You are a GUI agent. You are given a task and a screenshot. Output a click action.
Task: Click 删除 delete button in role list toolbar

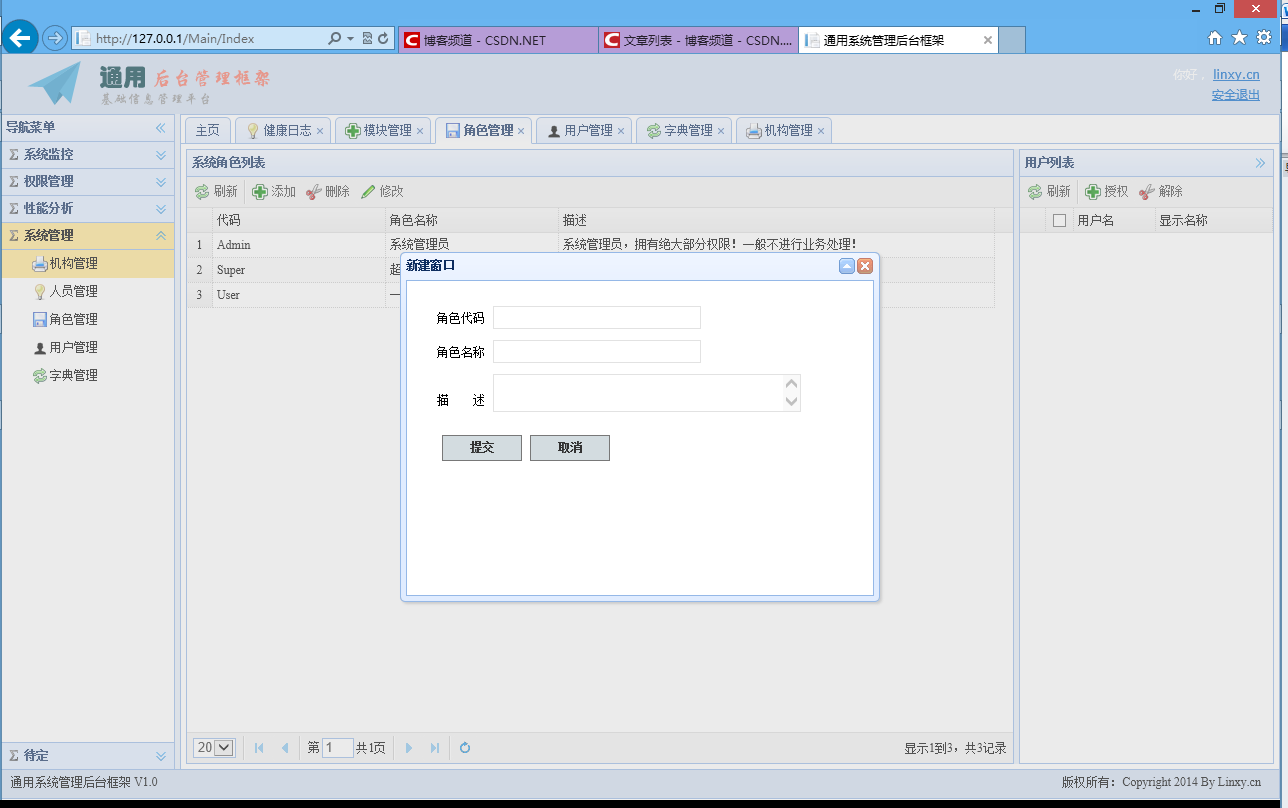(x=328, y=191)
